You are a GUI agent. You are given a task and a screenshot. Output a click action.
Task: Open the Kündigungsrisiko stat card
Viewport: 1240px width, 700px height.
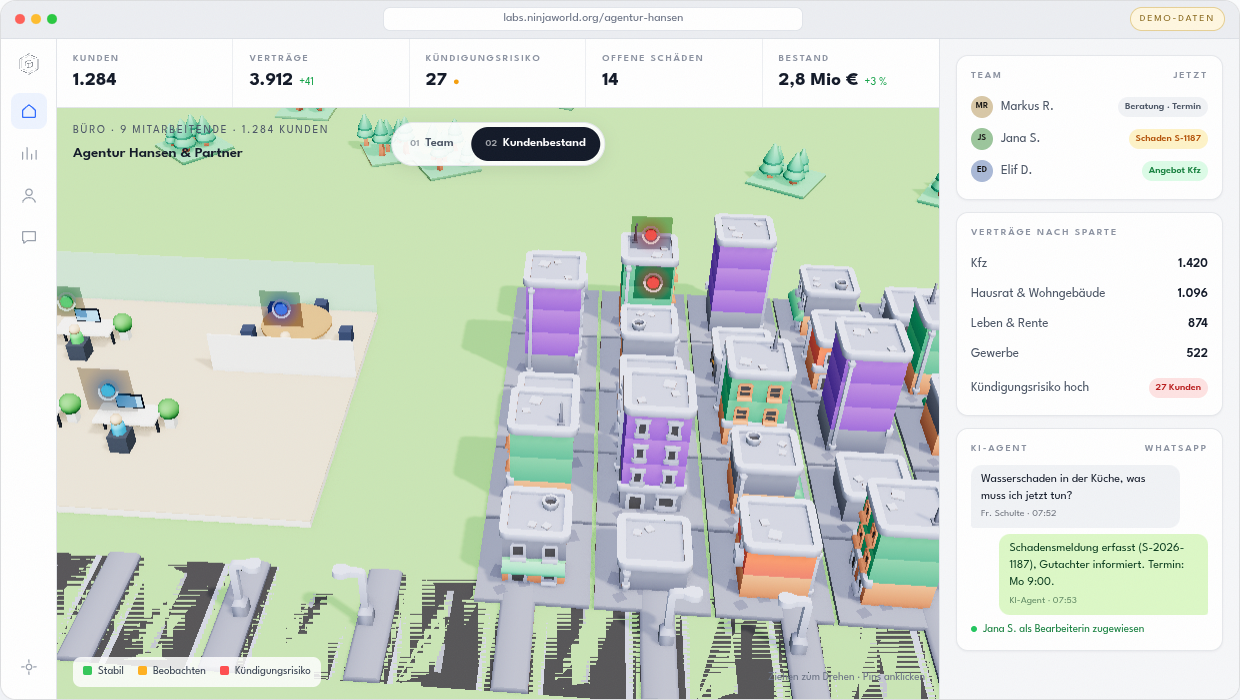point(497,73)
